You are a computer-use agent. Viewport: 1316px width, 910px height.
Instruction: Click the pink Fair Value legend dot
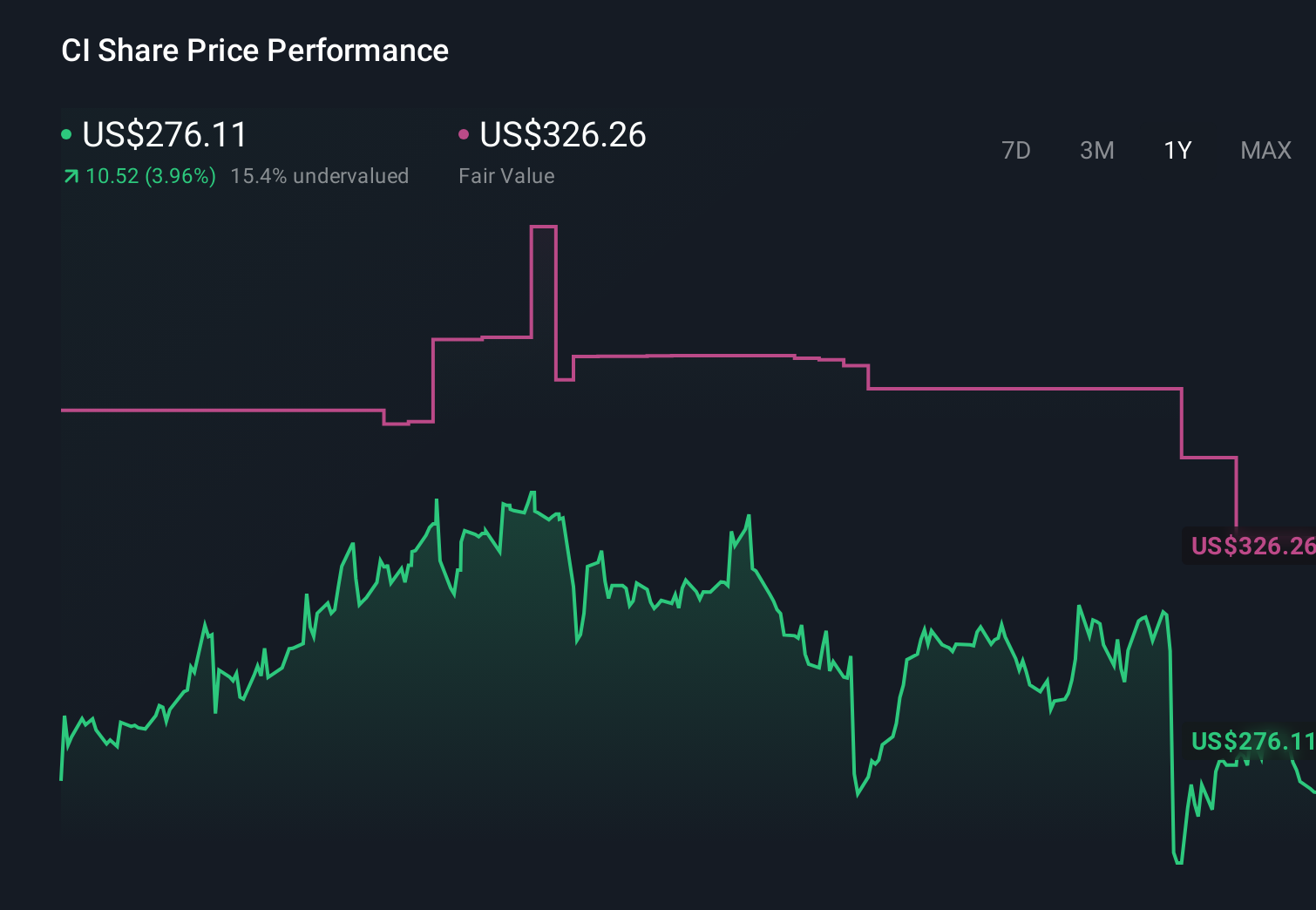pyautogui.click(x=464, y=135)
